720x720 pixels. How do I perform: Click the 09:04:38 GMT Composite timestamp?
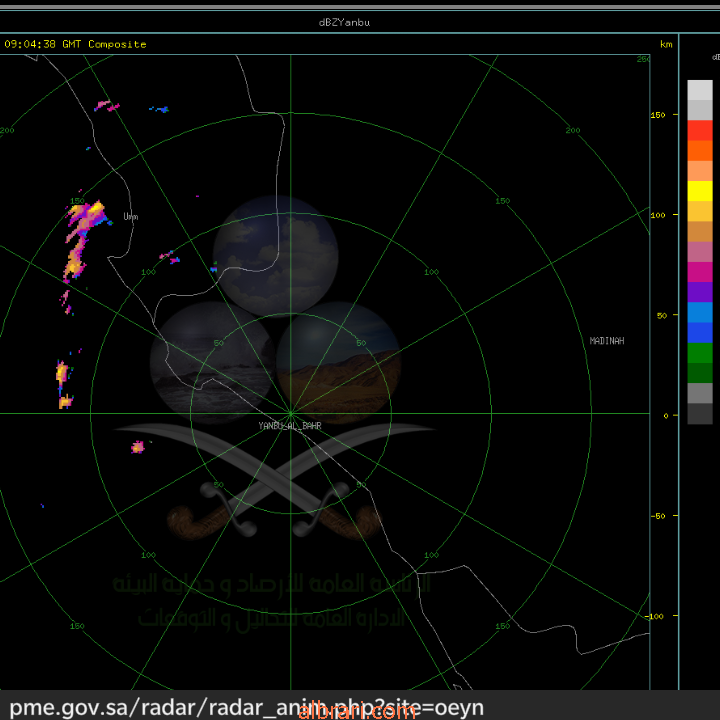(x=75, y=44)
